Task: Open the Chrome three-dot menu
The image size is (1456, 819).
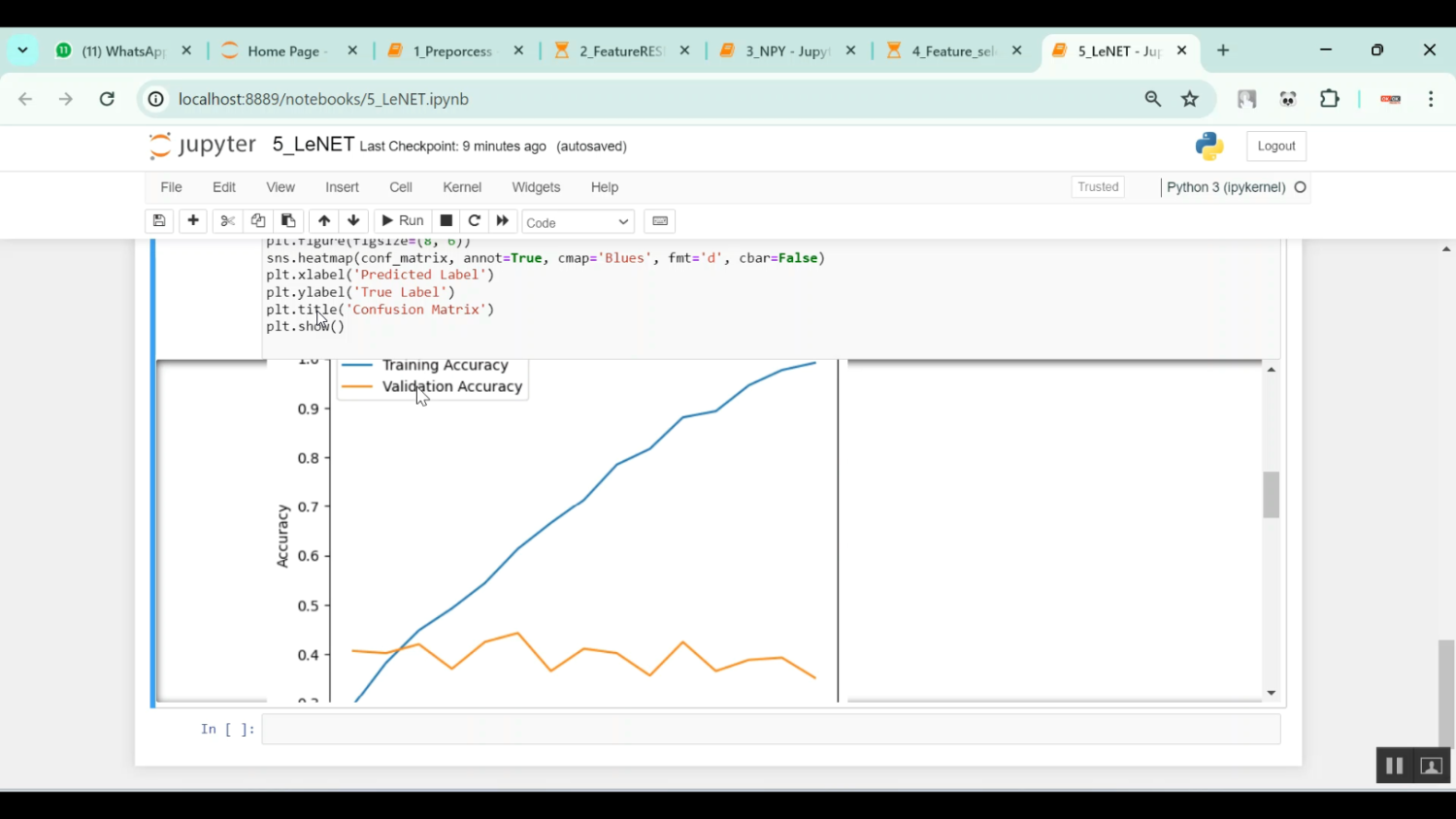Action: click(x=1431, y=99)
